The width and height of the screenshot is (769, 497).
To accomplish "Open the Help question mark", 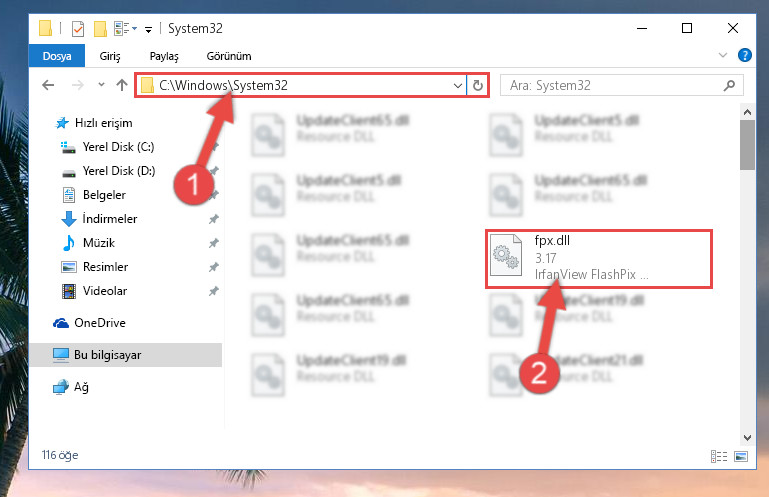I will click(x=744, y=55).
